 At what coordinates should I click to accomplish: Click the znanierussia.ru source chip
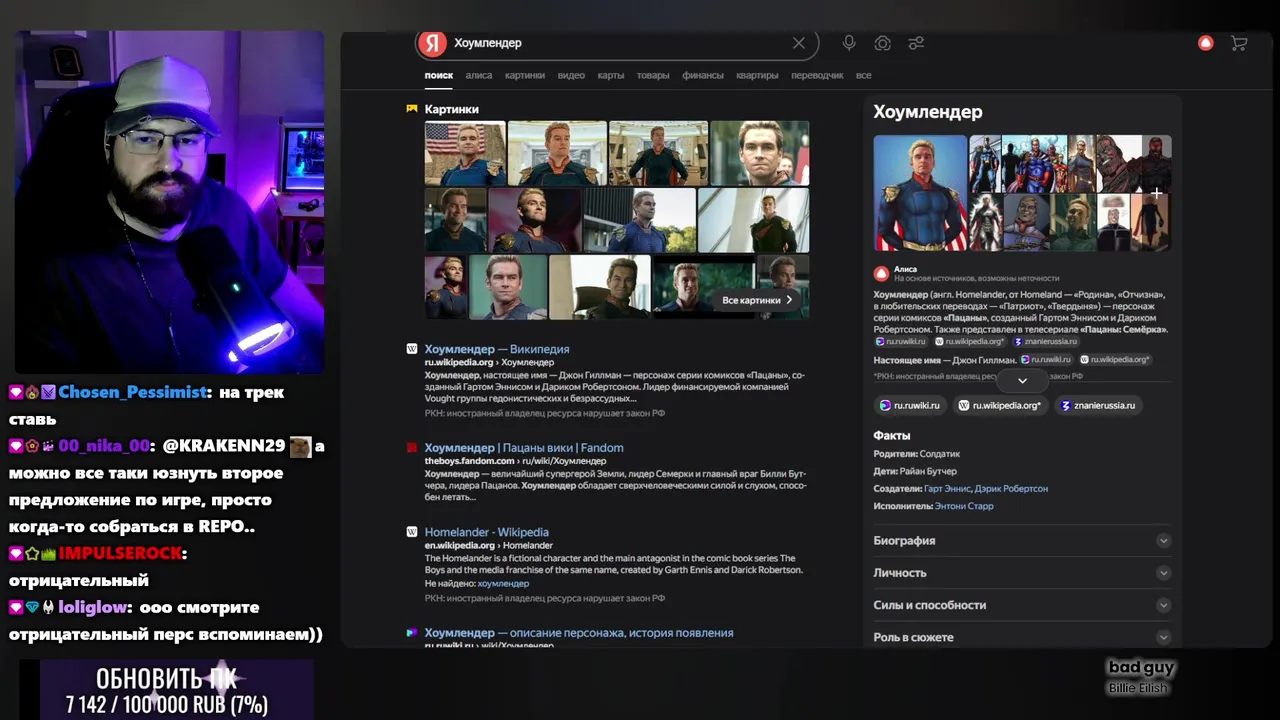pos(1098,405)
